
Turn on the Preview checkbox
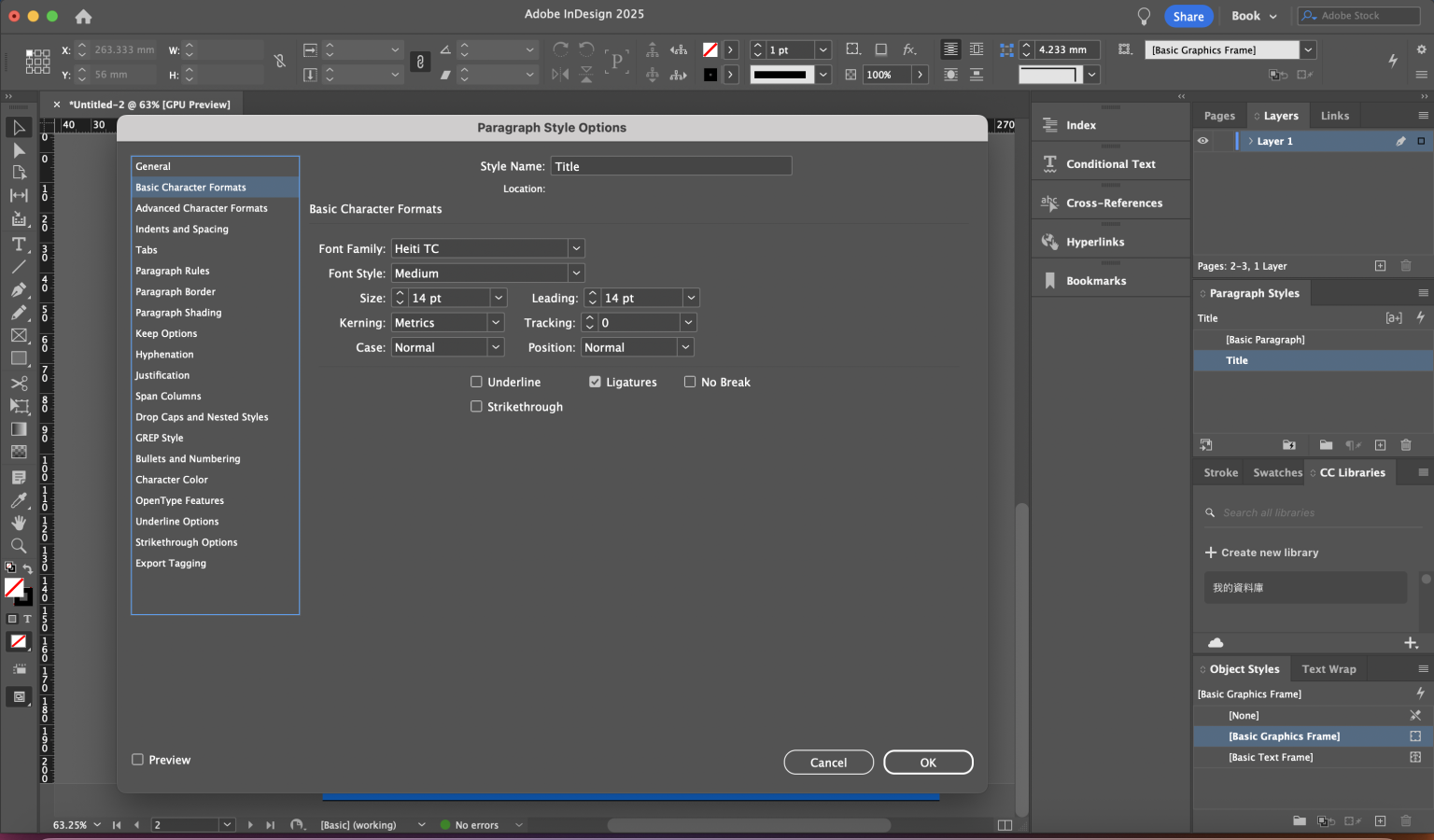click(138, 760)
